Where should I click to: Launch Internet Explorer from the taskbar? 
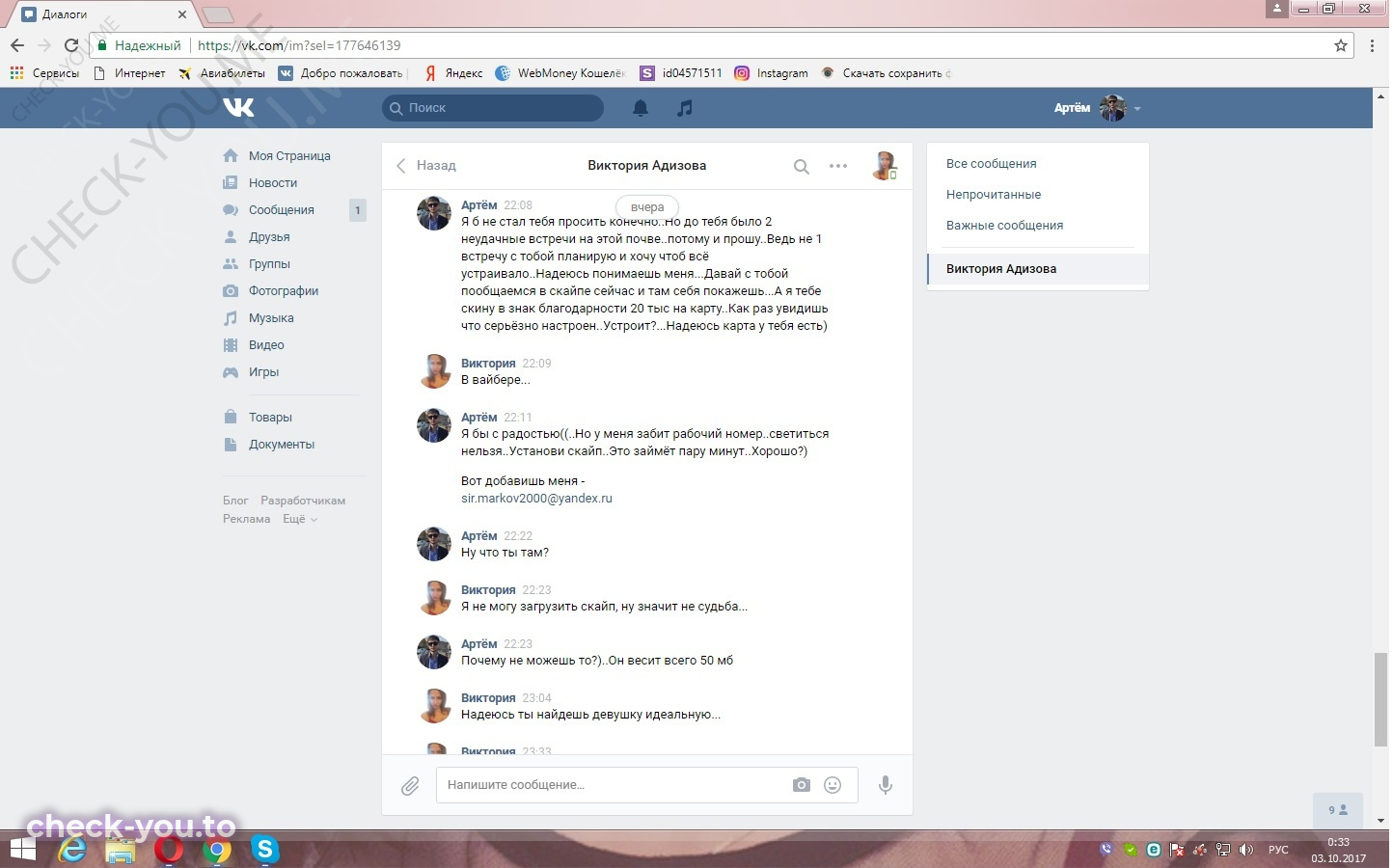click(x=72, y=850)
